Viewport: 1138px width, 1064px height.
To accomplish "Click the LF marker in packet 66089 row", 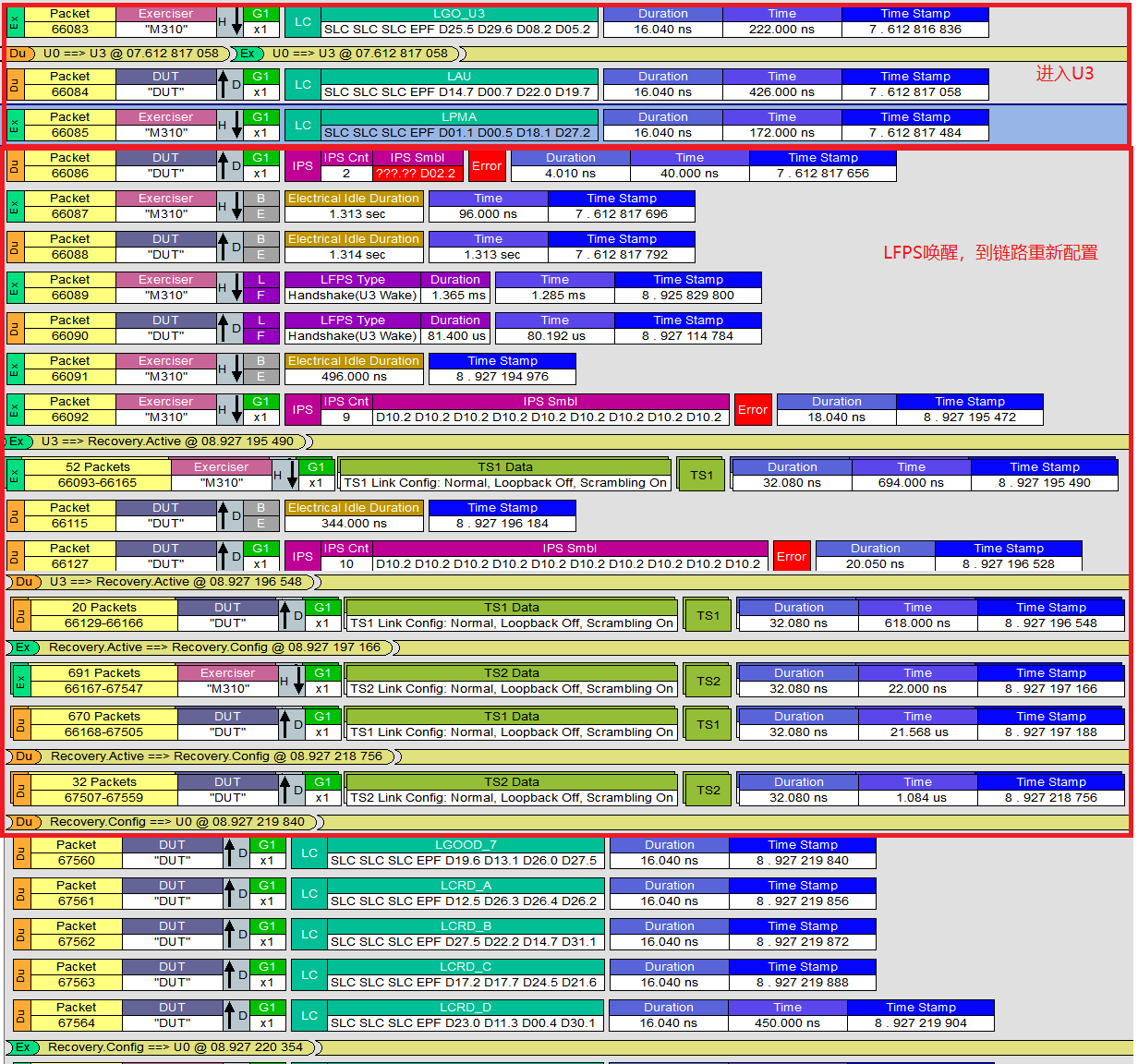I will [x=261, y=288].
